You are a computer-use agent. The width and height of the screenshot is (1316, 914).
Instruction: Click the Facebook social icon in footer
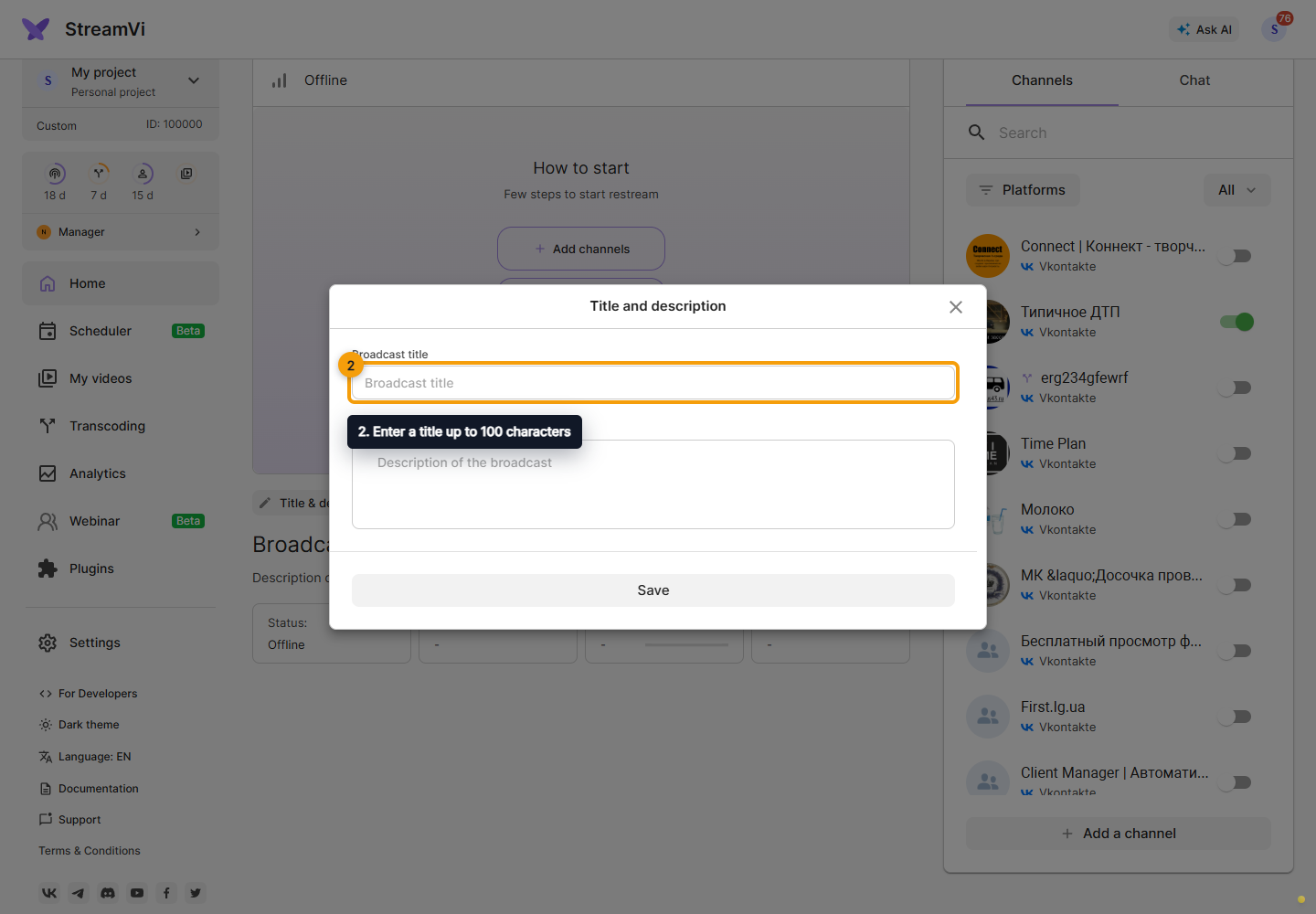166,893
